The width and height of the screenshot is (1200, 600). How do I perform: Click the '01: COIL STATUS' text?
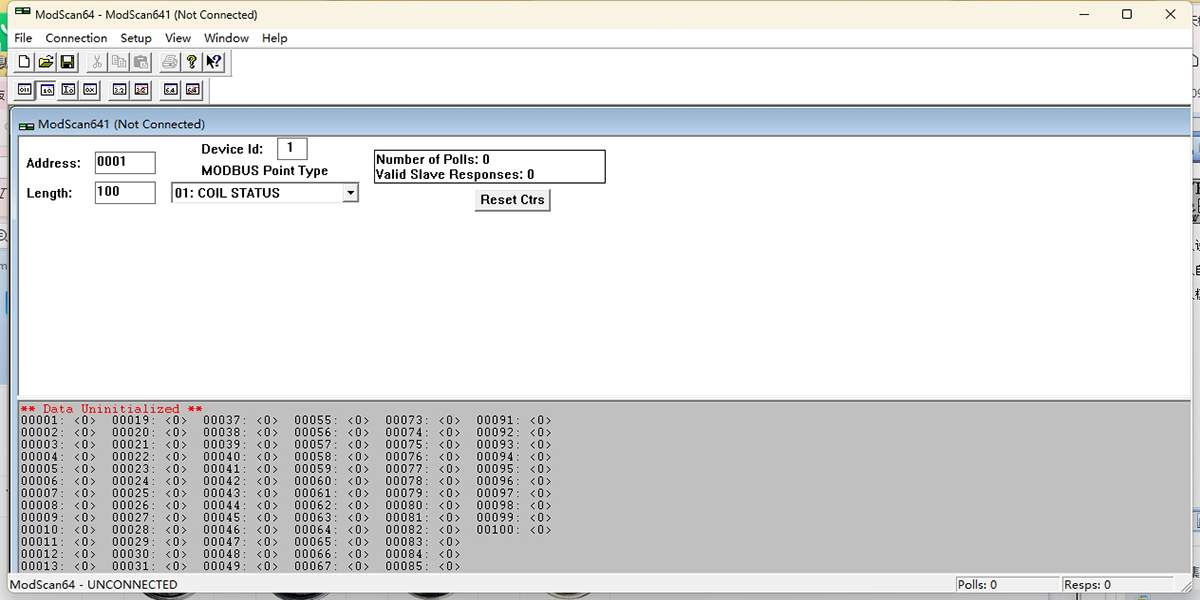[x=227, y=193]
